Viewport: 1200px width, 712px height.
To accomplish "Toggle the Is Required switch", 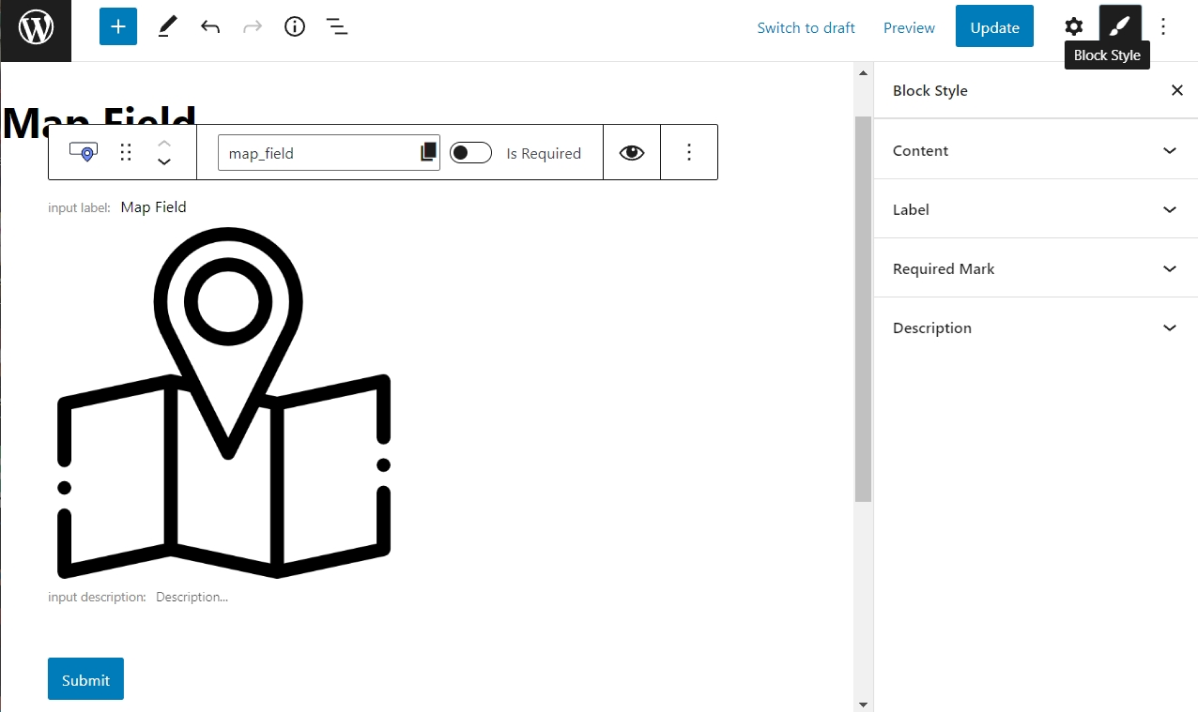I will click(470, 152).
